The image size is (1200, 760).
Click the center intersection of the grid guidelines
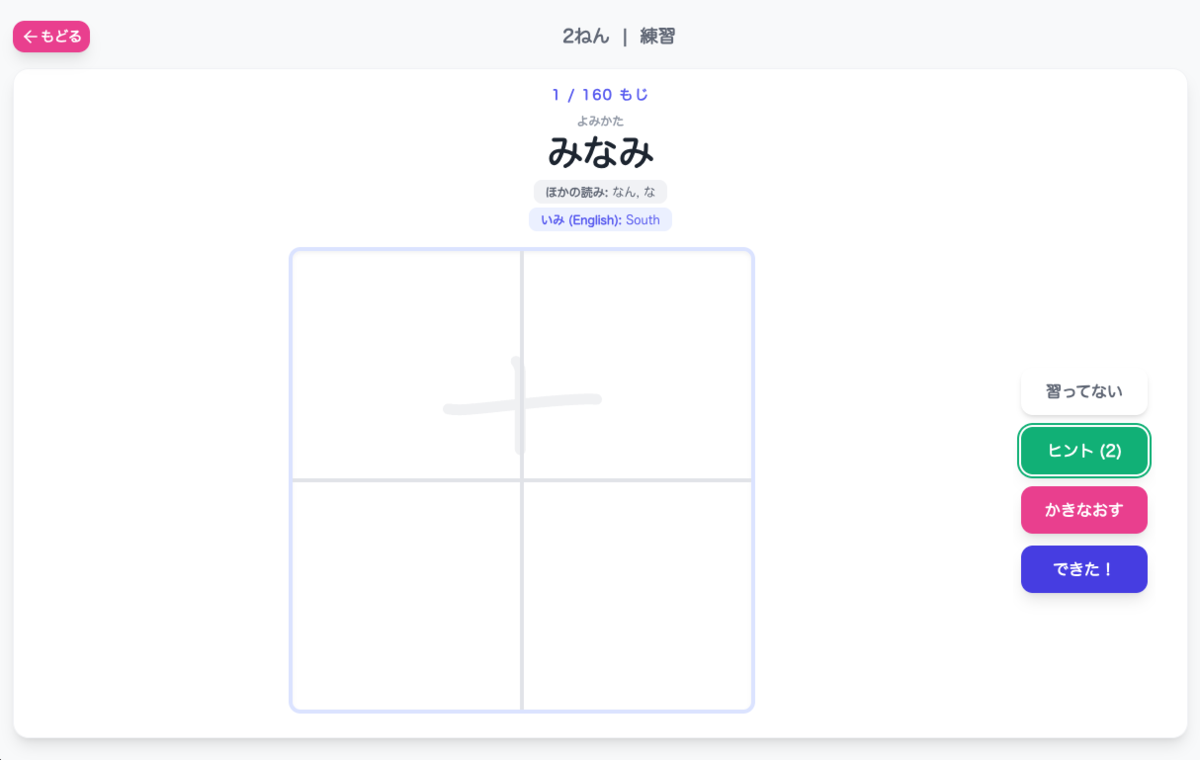(x=522, y=480)
